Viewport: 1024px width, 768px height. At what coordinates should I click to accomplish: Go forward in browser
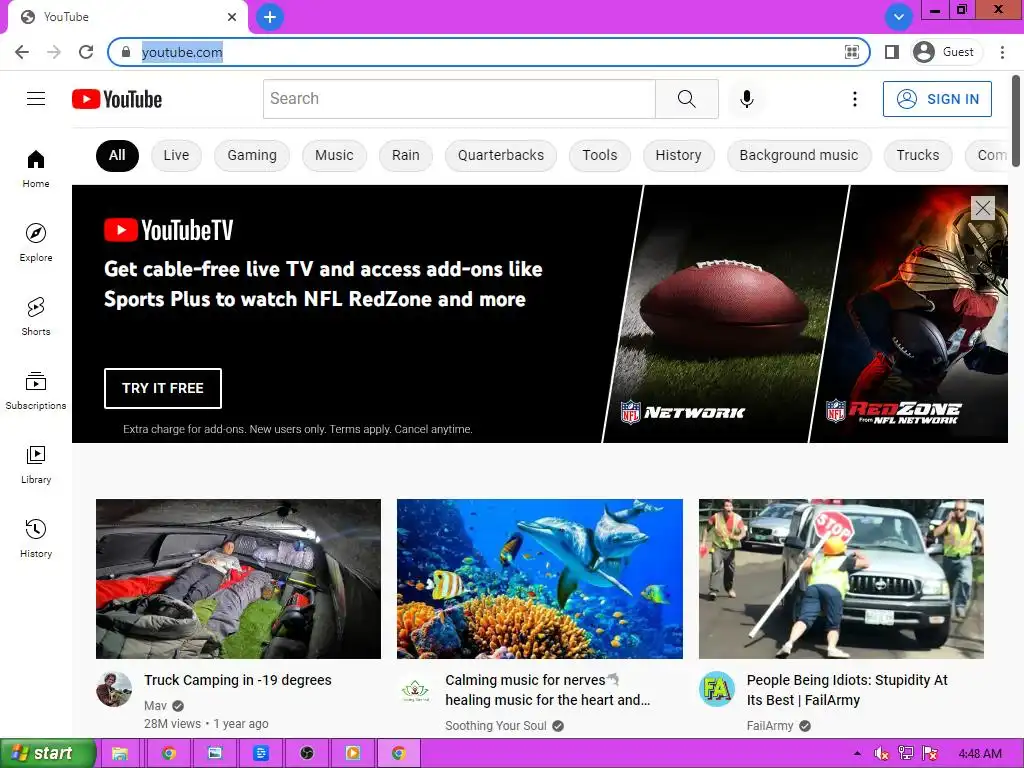[54, 52]
